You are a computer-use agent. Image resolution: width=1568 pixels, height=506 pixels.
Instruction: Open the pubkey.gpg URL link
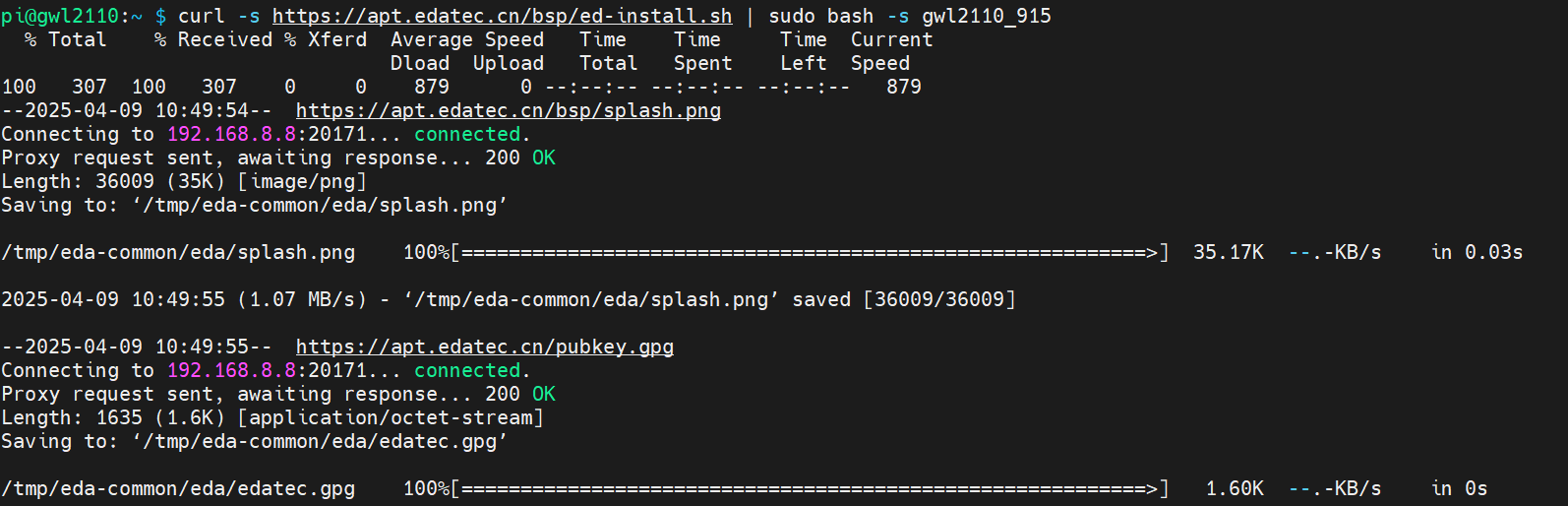[484, 347]
